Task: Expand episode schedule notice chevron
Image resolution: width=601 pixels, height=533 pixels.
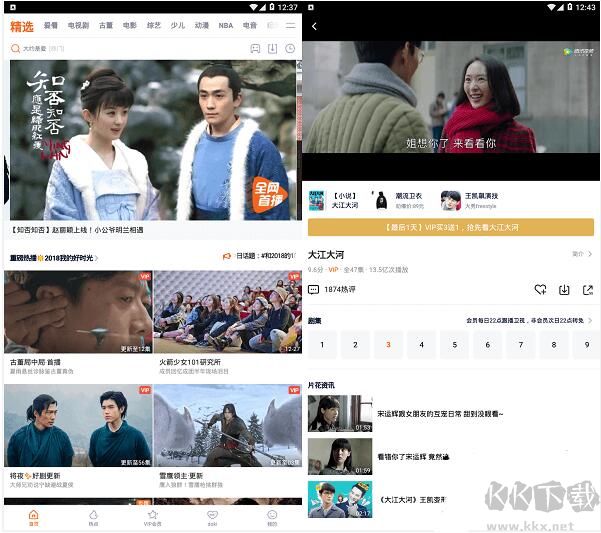Action: (590, 320)
